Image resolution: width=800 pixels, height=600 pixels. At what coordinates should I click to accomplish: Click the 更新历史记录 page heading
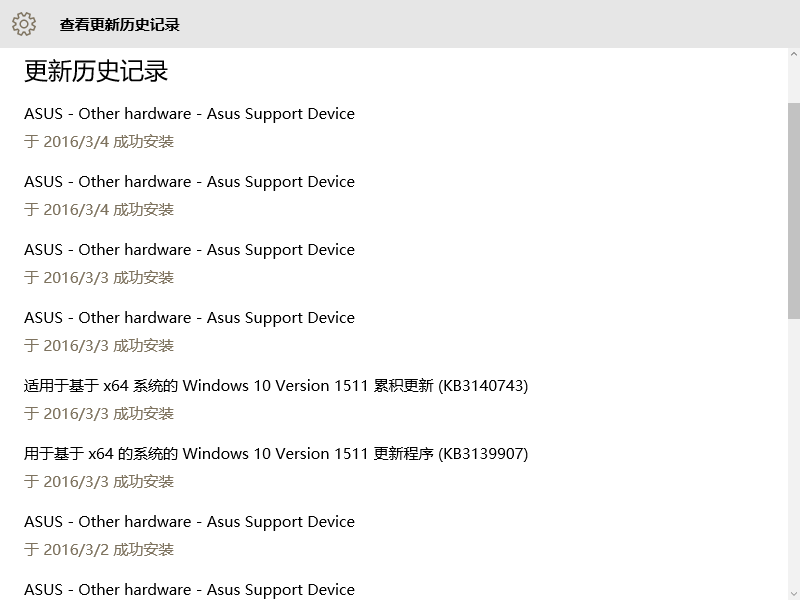[x=96, y=71]
